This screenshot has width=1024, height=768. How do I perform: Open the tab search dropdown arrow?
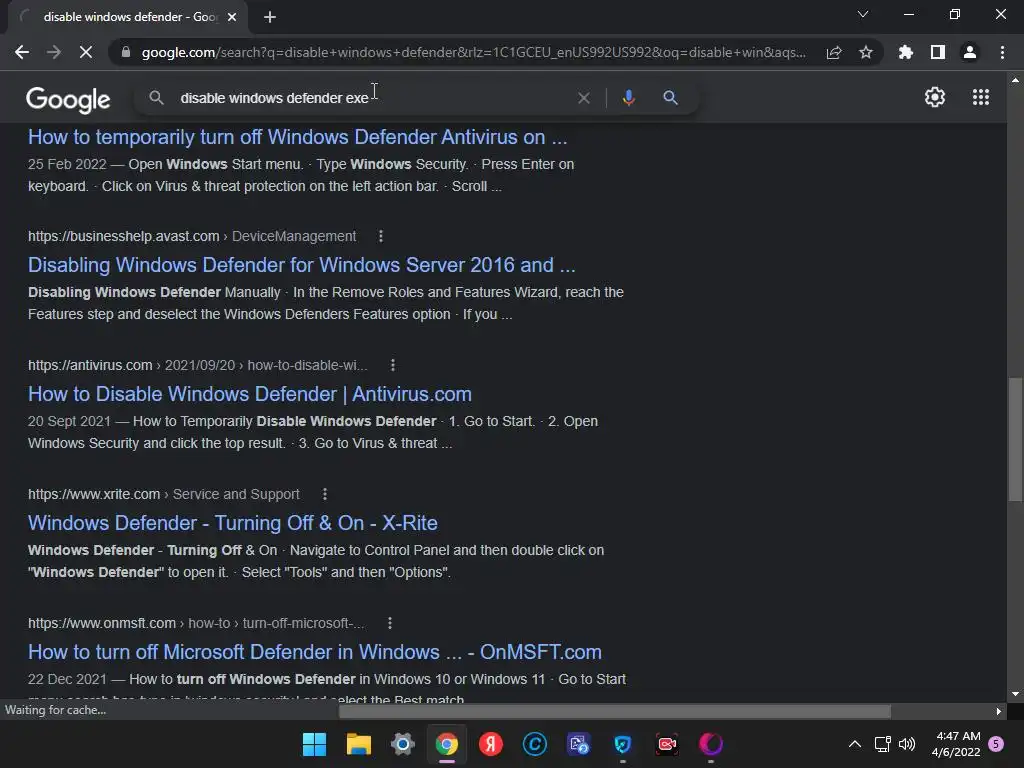(863, 14)
